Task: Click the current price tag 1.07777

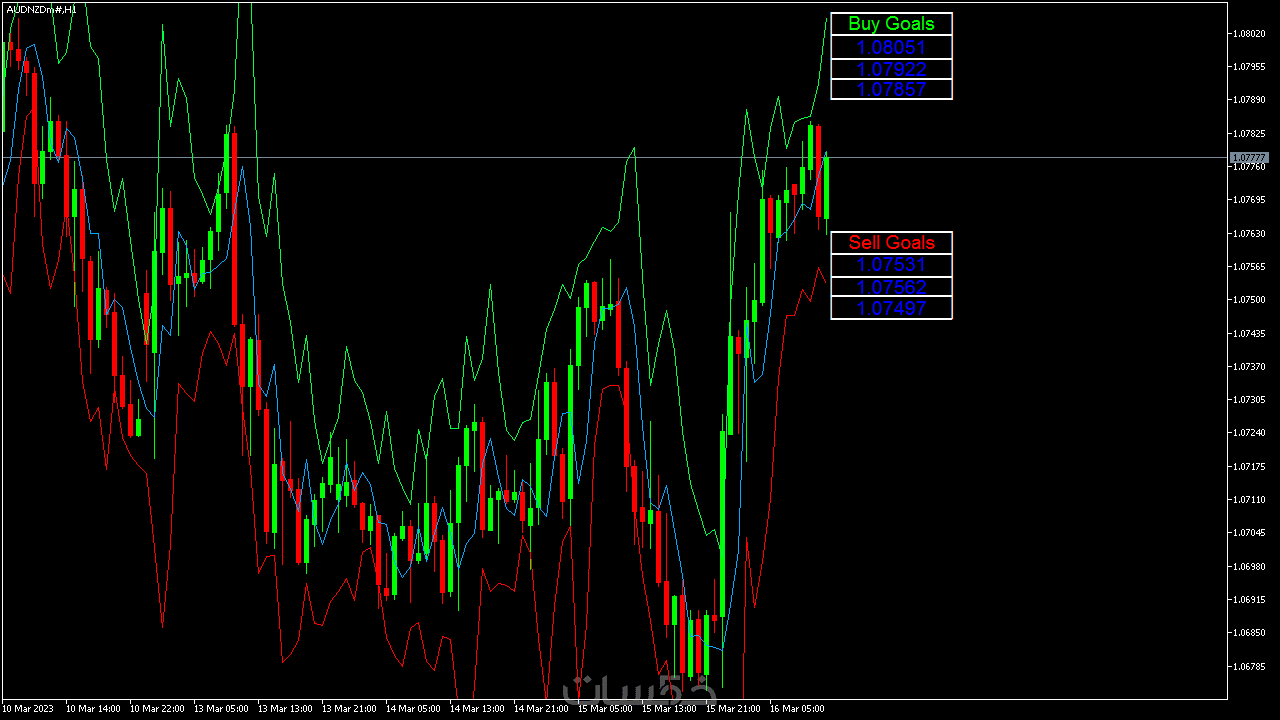Action: tap(1249, 158)
